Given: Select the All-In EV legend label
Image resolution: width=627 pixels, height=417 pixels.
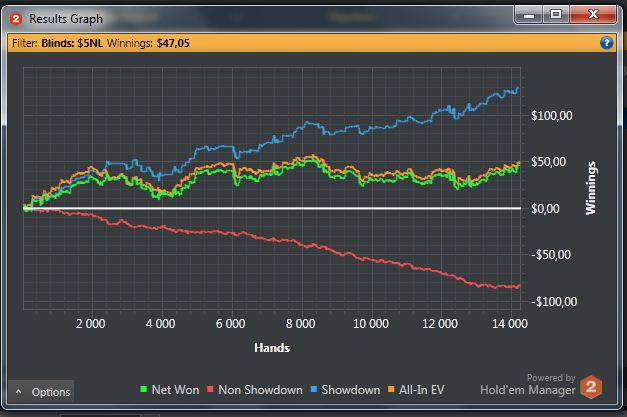Looking at the screenshot, I should (x=421, y=390).
